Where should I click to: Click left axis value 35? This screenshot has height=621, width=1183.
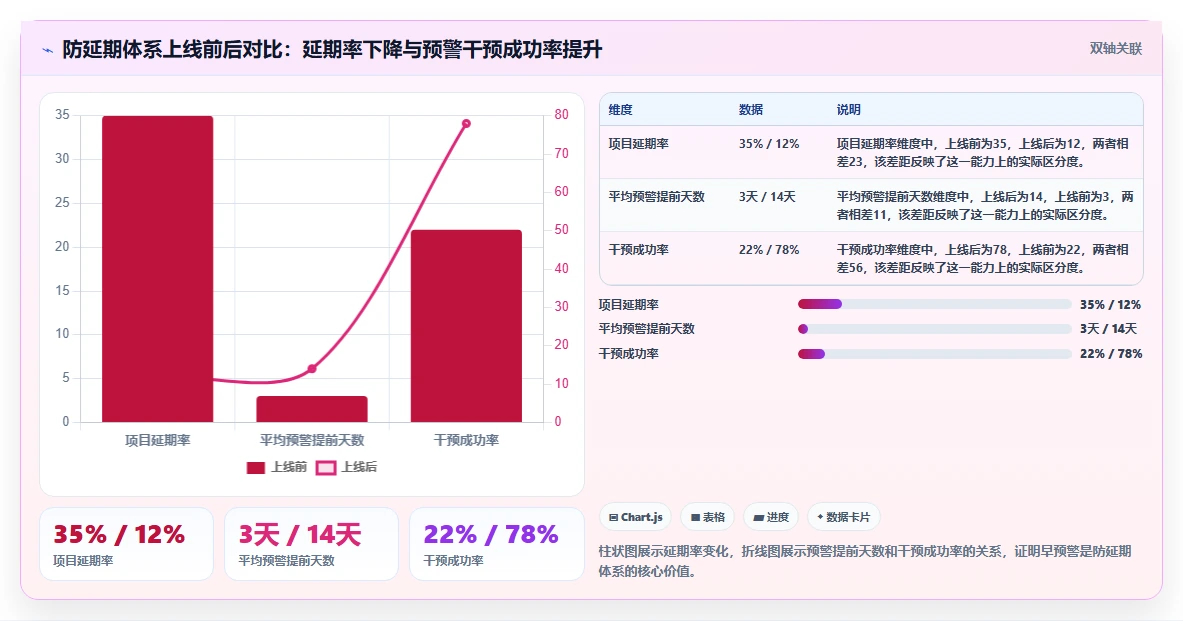coord(62,115)
